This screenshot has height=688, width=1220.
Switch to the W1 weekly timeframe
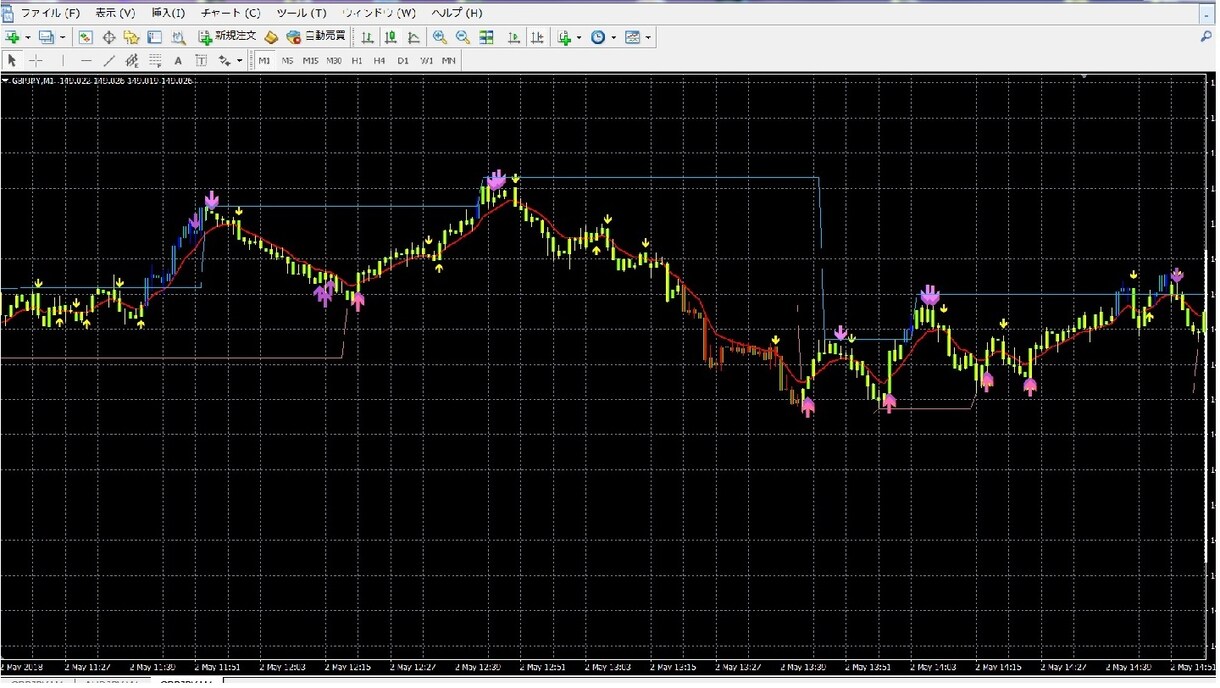pyautogui.click(x=426, y=60)
